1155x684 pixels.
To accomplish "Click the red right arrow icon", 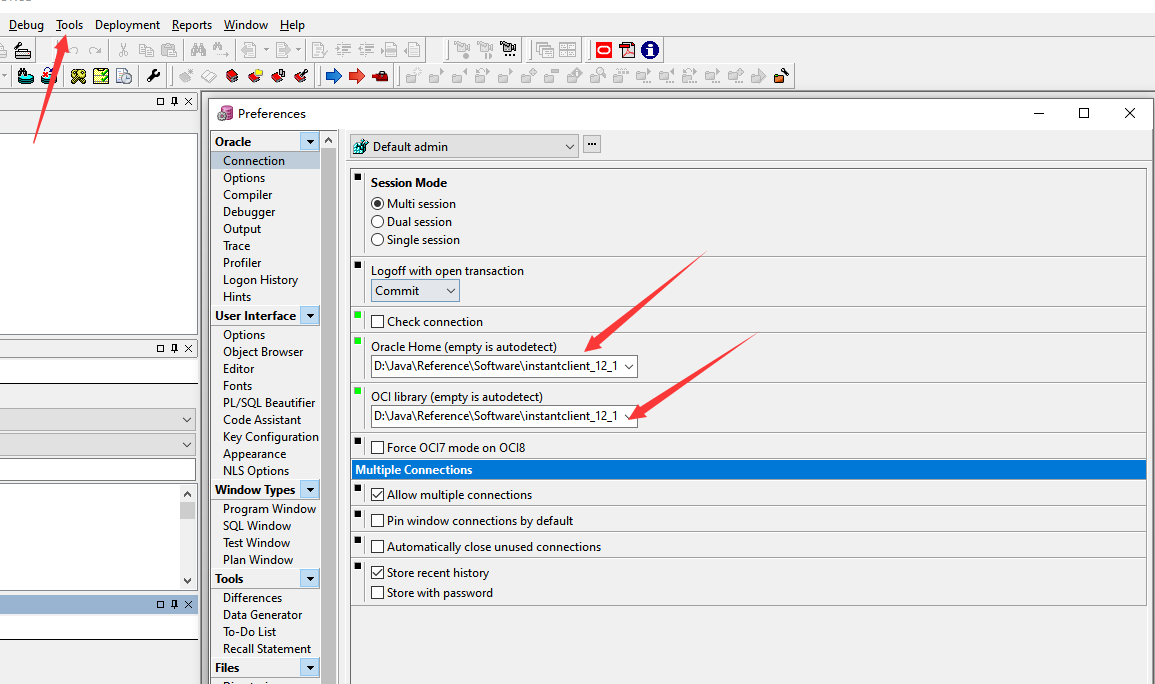I will pyautogui.click(x=357, y=76).
